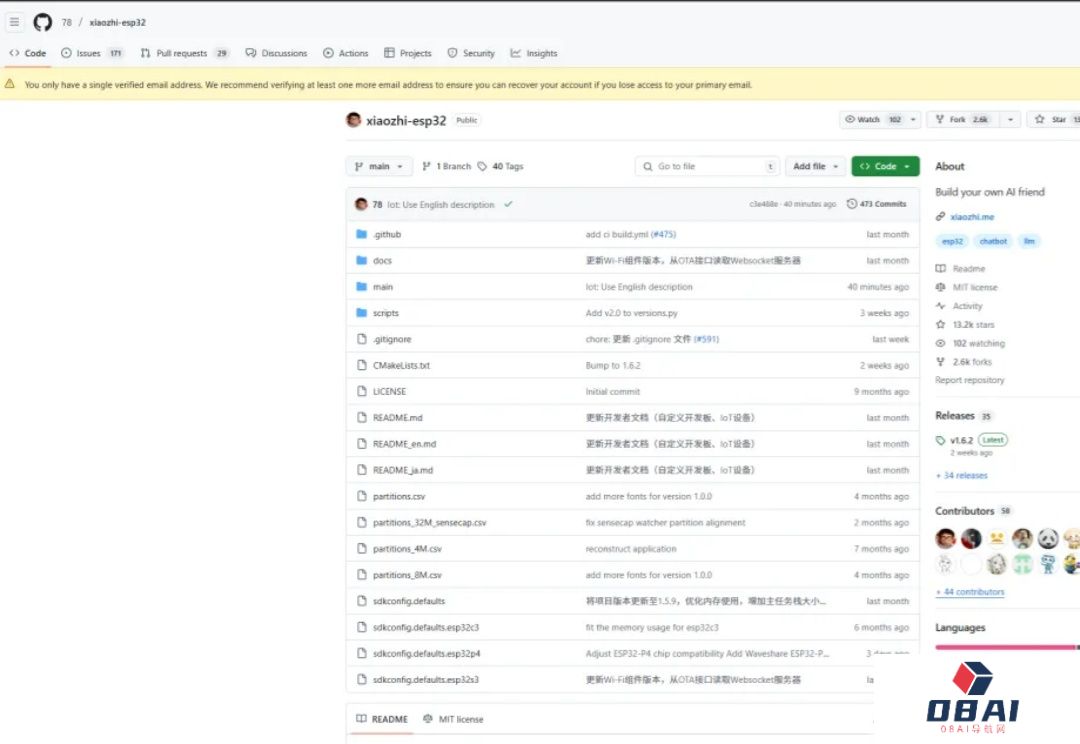Open the README.md file
Screen dimensions: 1080x744
coord(397,417)
